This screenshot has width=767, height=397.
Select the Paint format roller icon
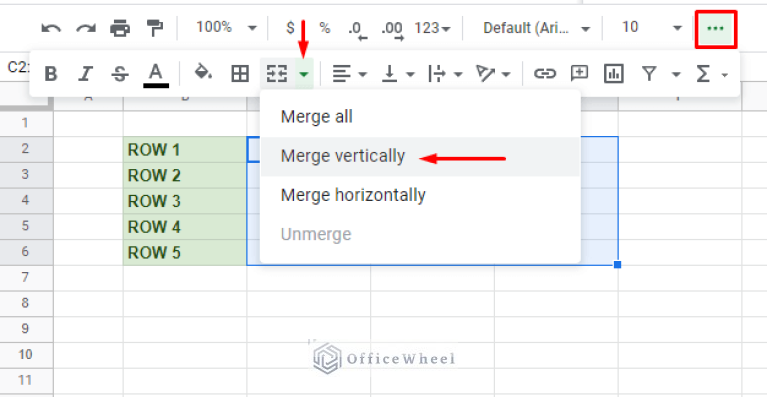click(155, 28)
